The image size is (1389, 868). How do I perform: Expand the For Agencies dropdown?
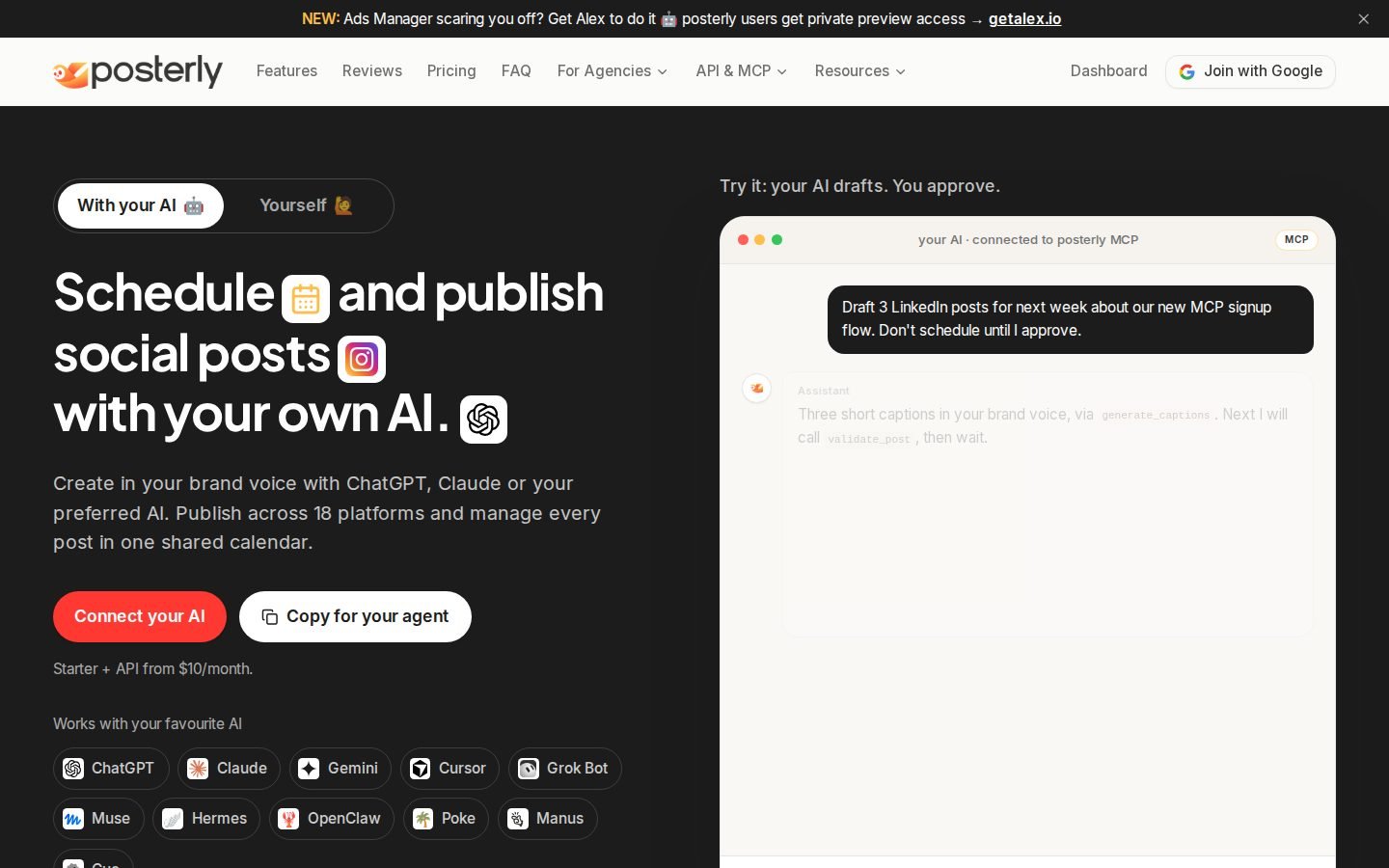(613, 71)
